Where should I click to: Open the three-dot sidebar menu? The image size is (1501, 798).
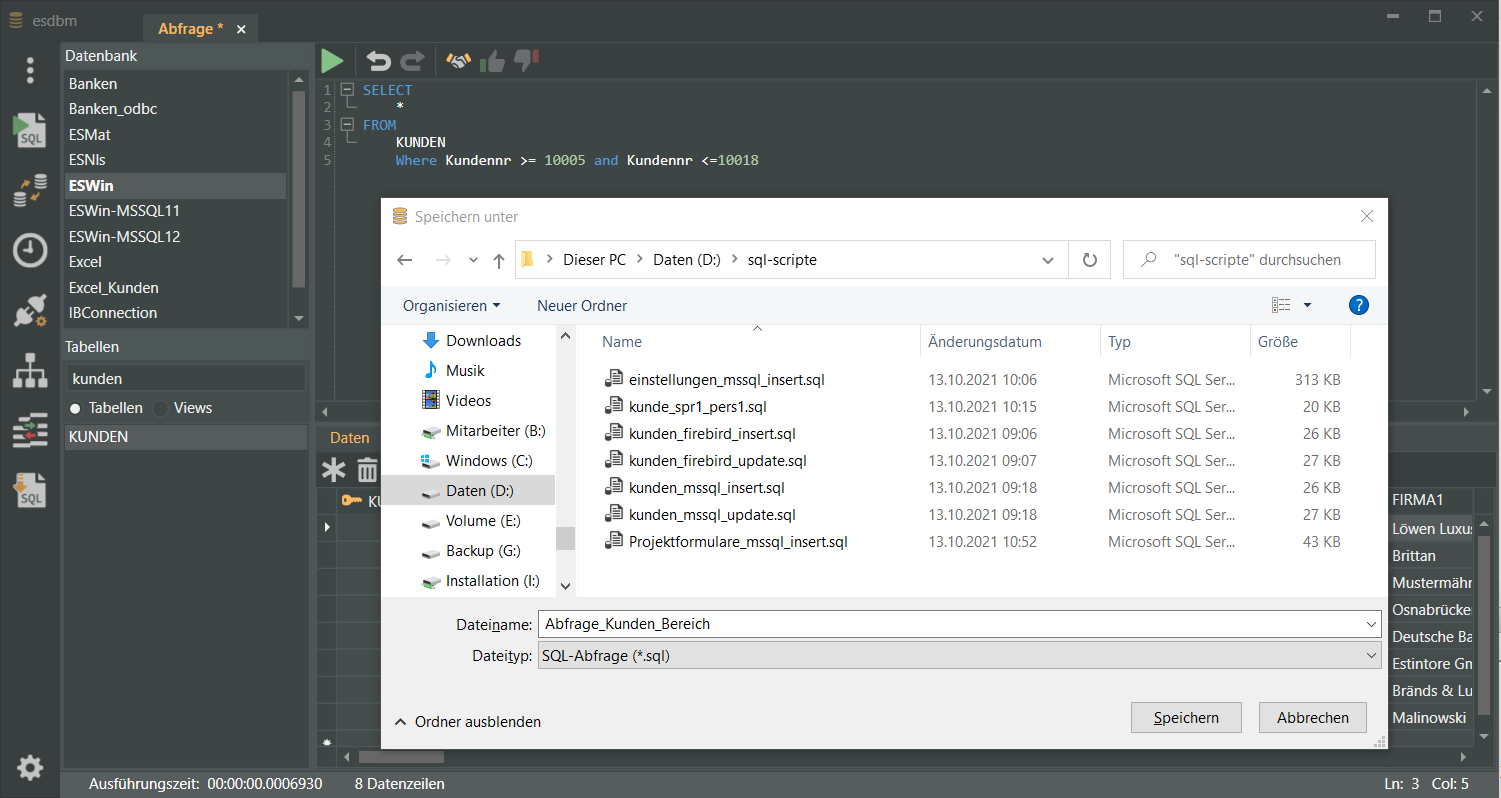point(30,70)
